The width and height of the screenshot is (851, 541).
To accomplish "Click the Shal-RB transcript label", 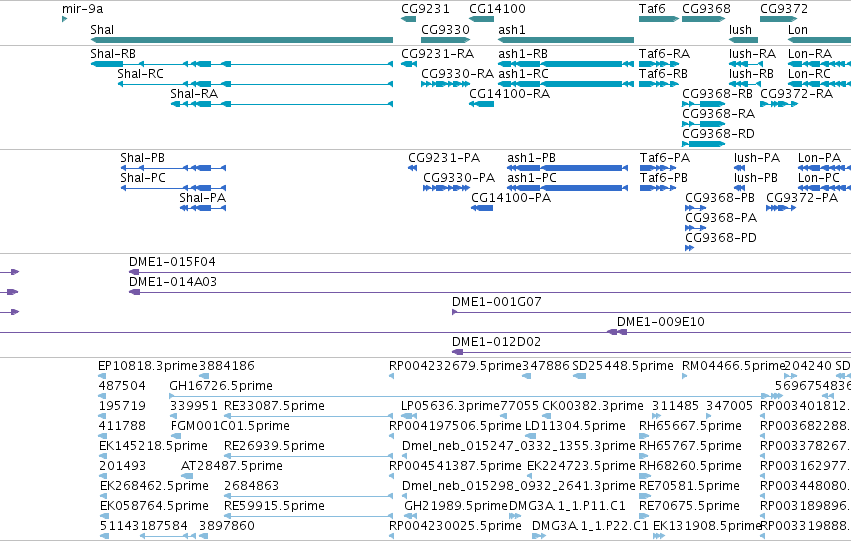I will pos(113,54).
